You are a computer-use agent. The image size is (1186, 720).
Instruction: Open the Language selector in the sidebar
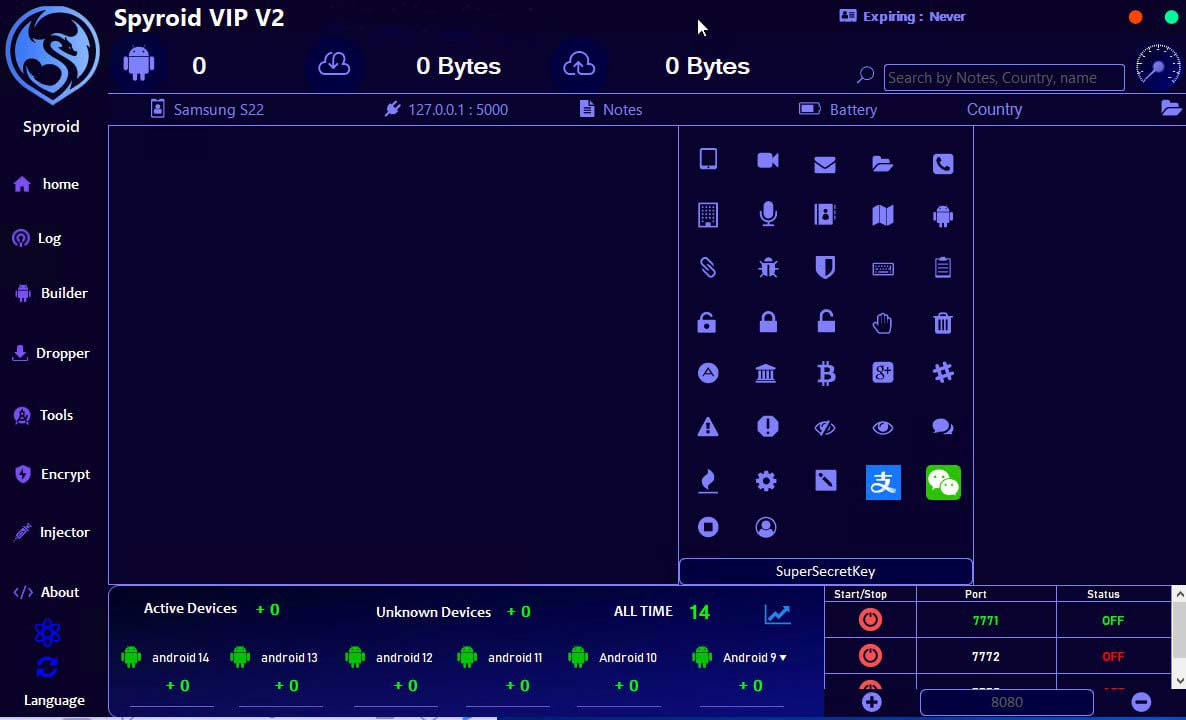pos(54,700)
